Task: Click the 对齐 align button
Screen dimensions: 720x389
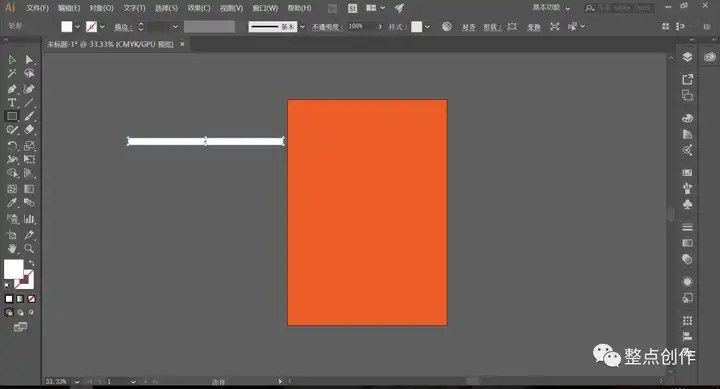Action: tap(468, 28)
